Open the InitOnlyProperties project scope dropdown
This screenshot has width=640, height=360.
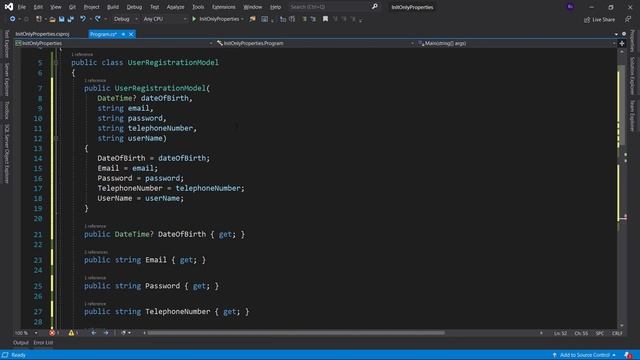[x=114, y=43]
